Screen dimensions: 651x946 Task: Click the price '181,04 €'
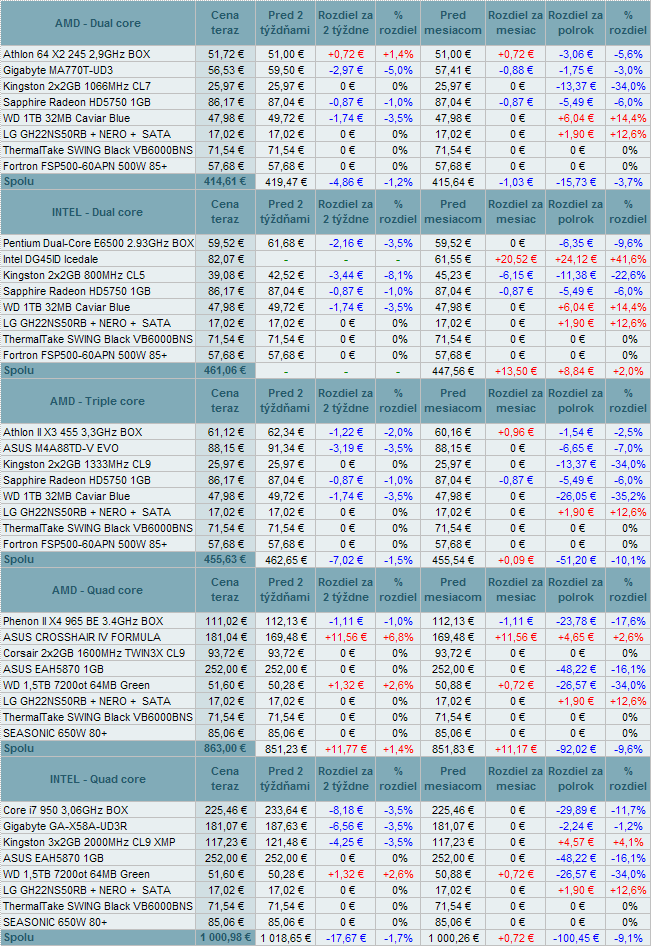(225, 637)
